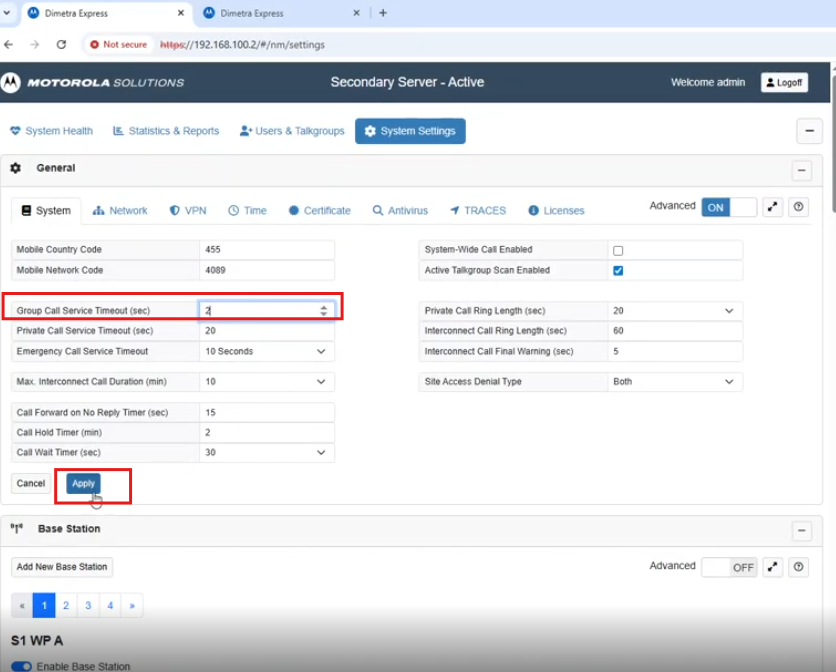Collapse the top navigation panel
Image resolution: width=836 pixels, height=672 pixels.
(x=809, y=131)
